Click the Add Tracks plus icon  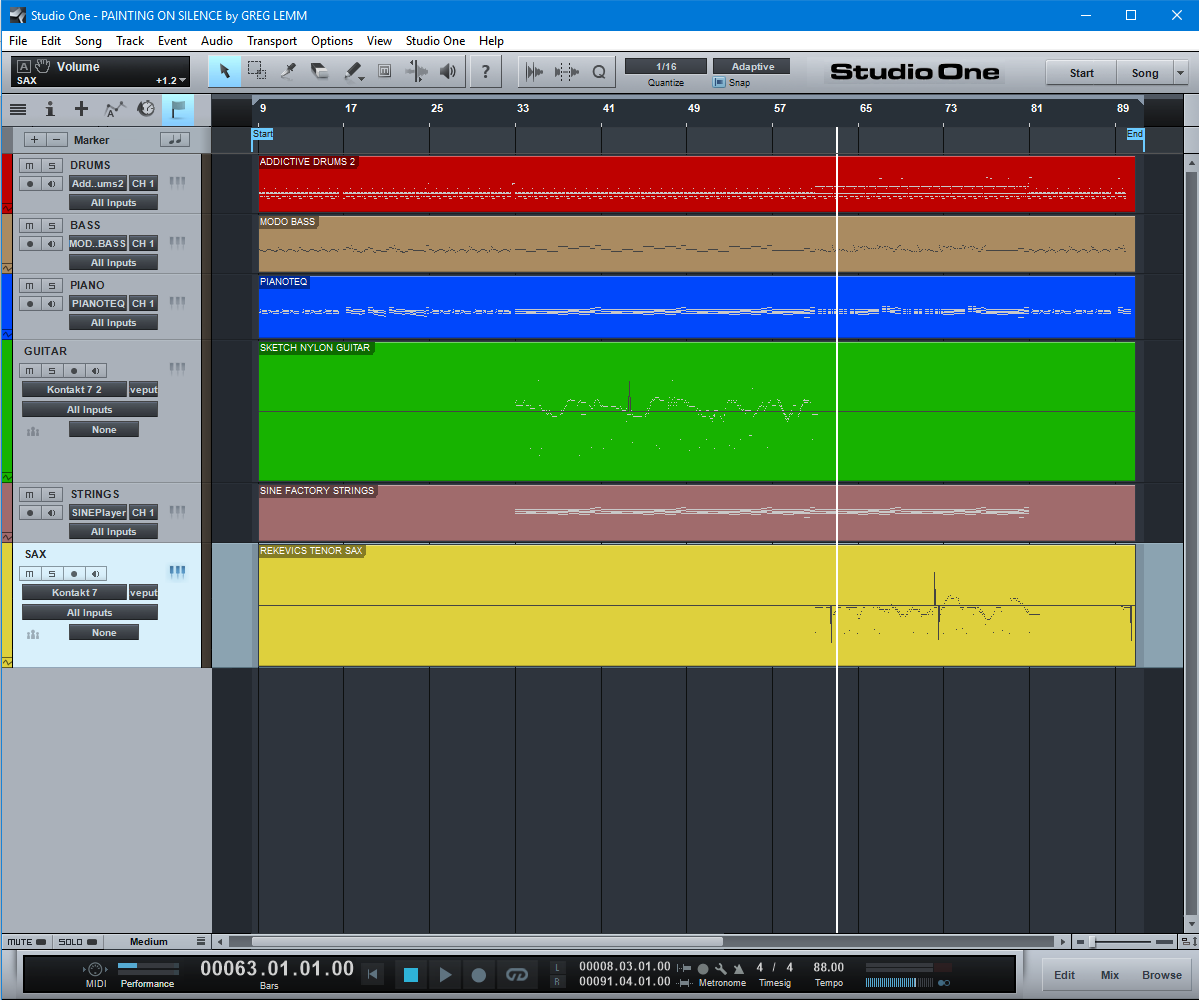tap(81, 109)
